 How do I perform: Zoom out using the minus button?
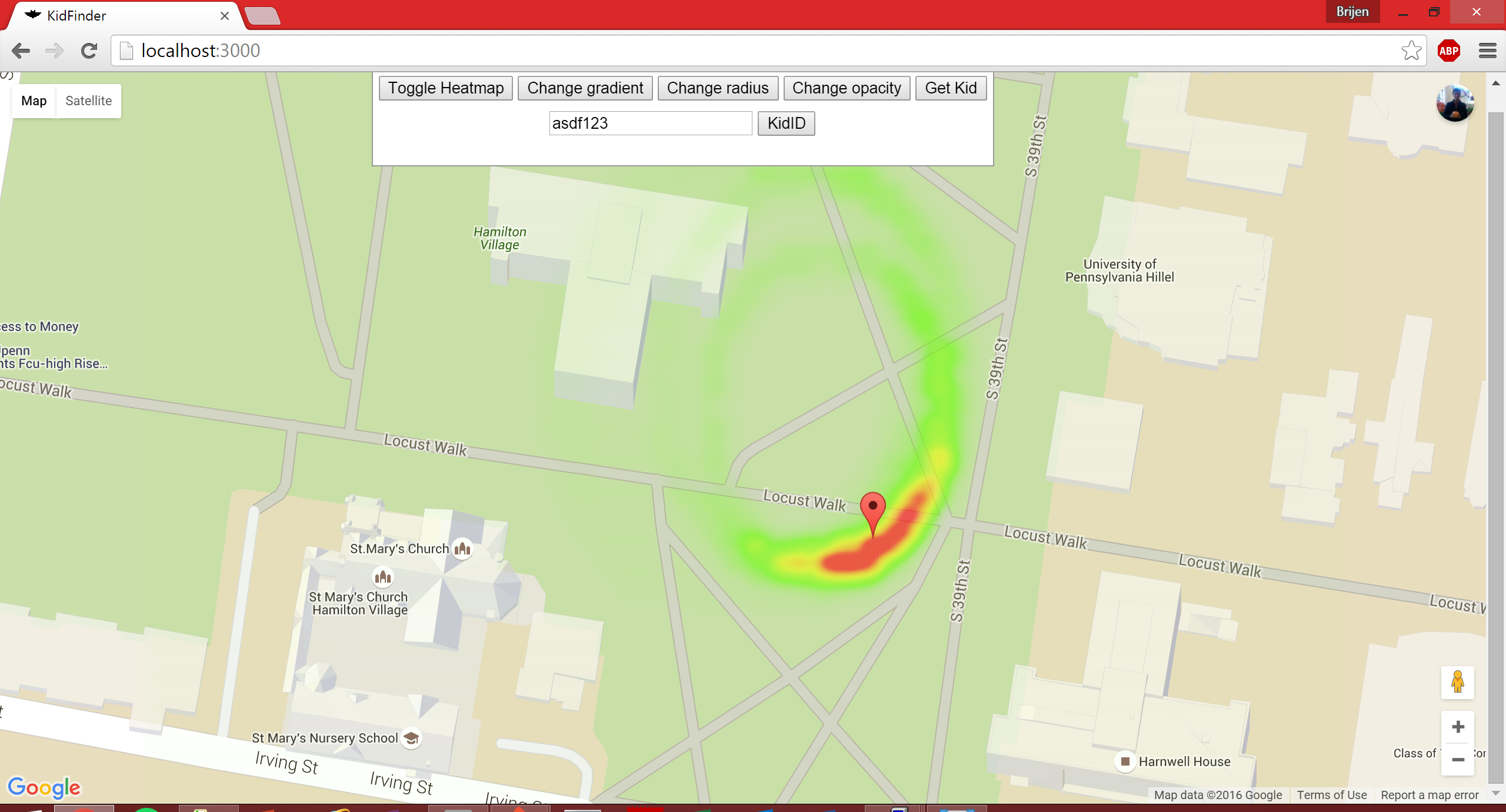[x=1458, y=760]
